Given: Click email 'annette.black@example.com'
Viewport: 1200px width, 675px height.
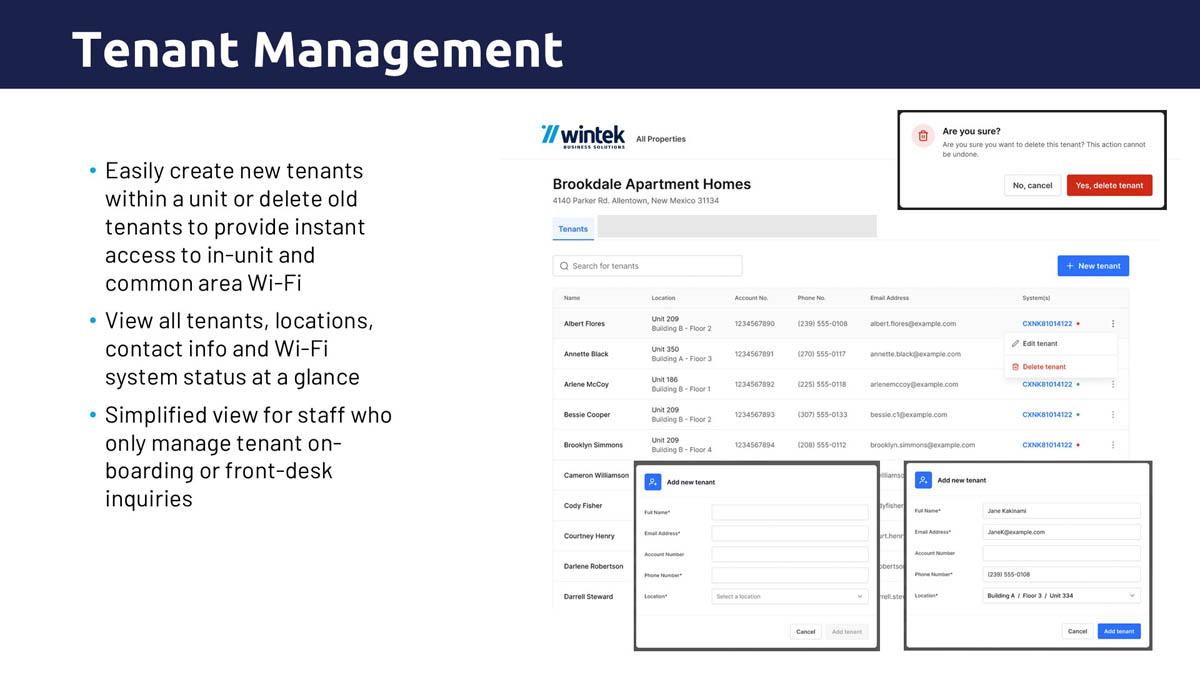Looking at the screenshot, I should 915,354.
